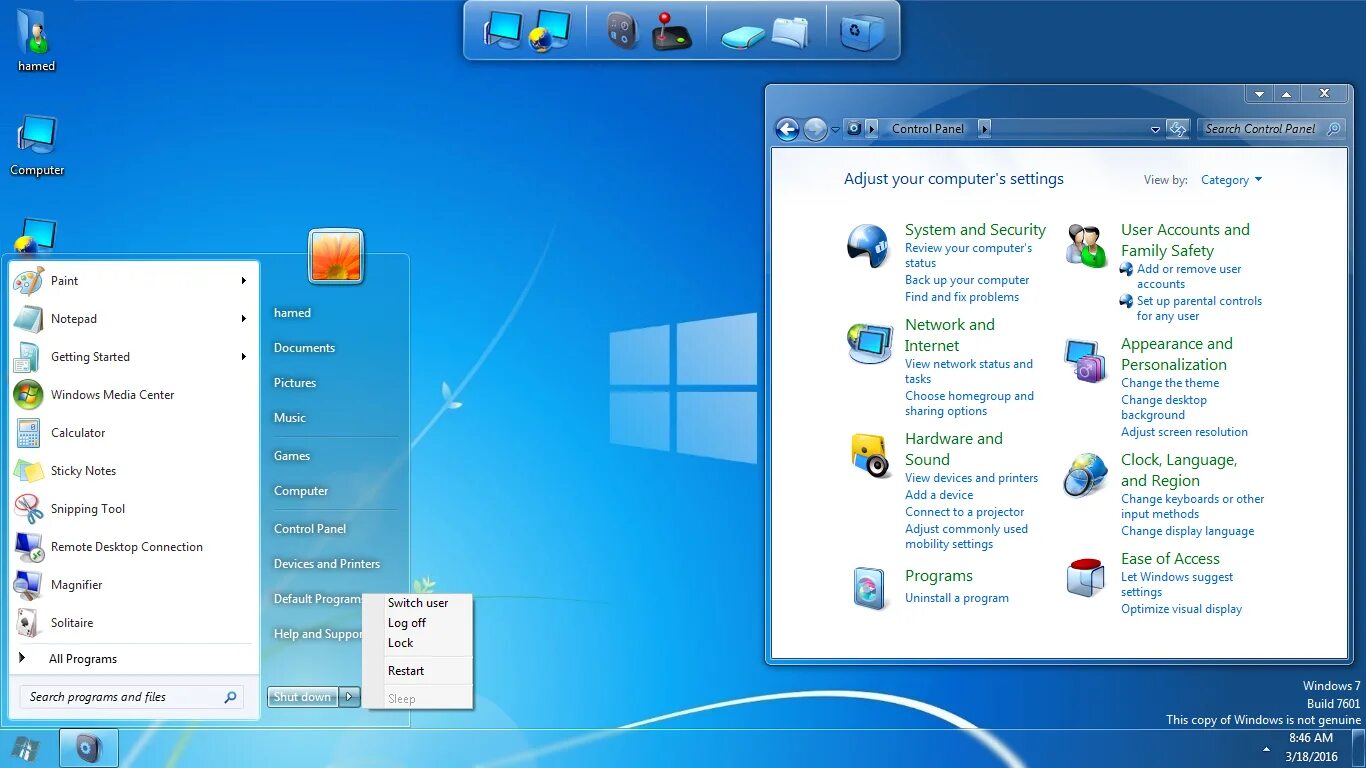Open Games from Start menu right pane
This screenshot has width=1366, height=768.
292,456
